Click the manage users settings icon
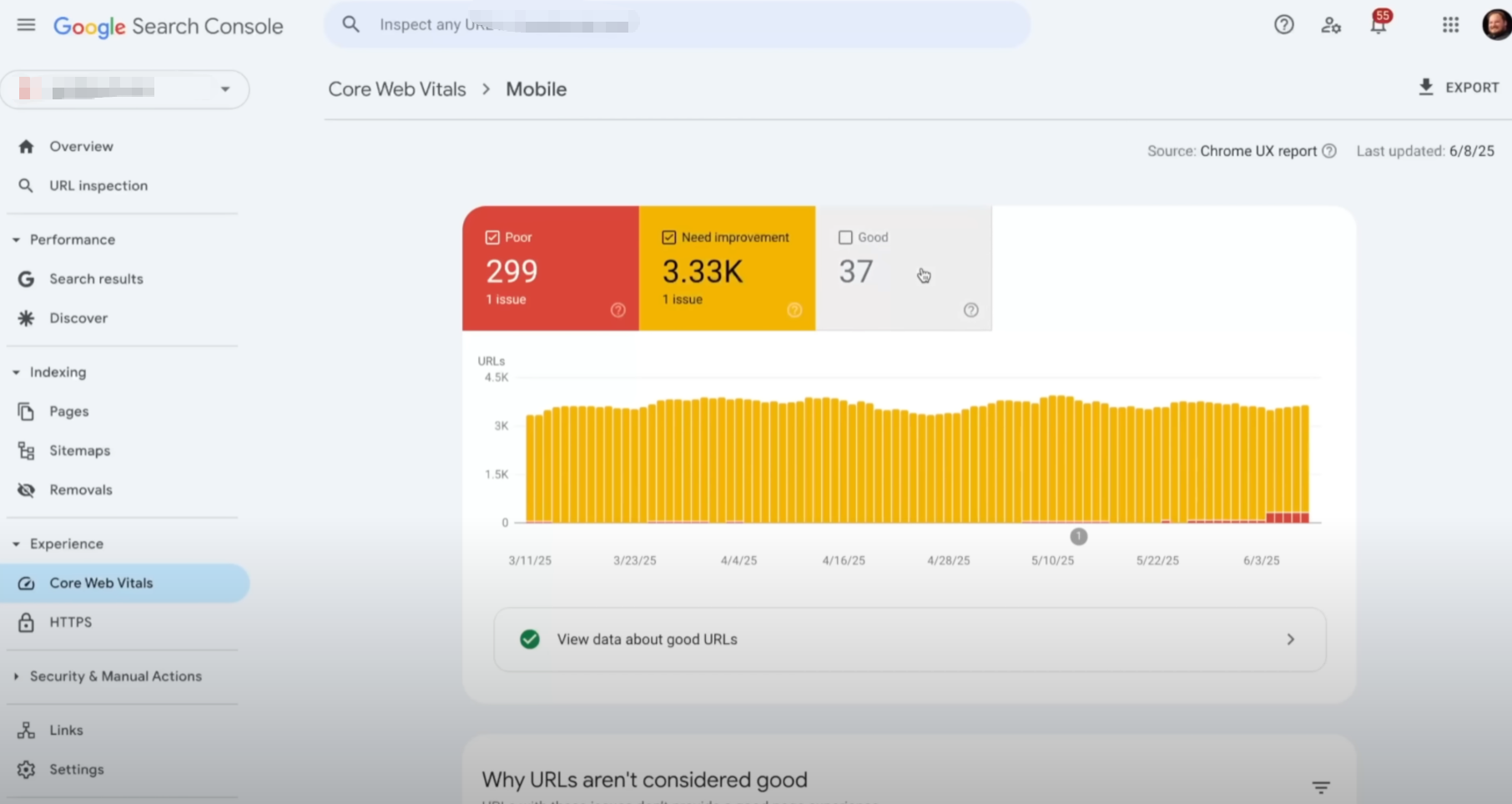The image size is (1512, 804). [x=1330, y=25]
